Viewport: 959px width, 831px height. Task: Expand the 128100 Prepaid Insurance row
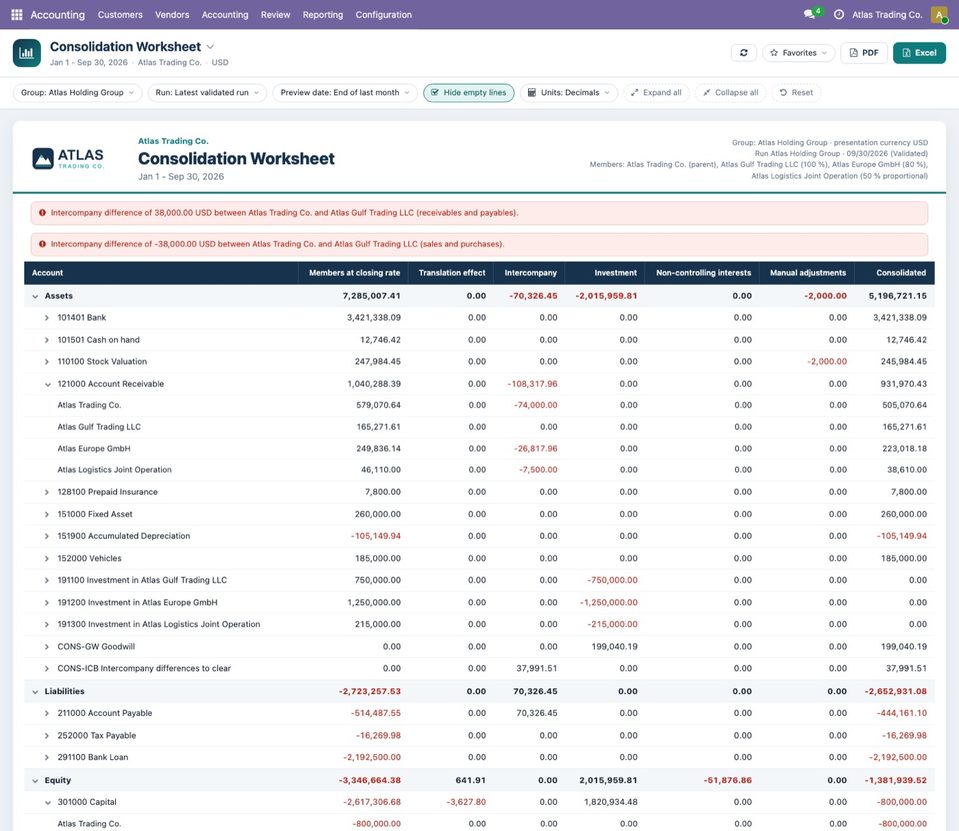pos(46,492)
